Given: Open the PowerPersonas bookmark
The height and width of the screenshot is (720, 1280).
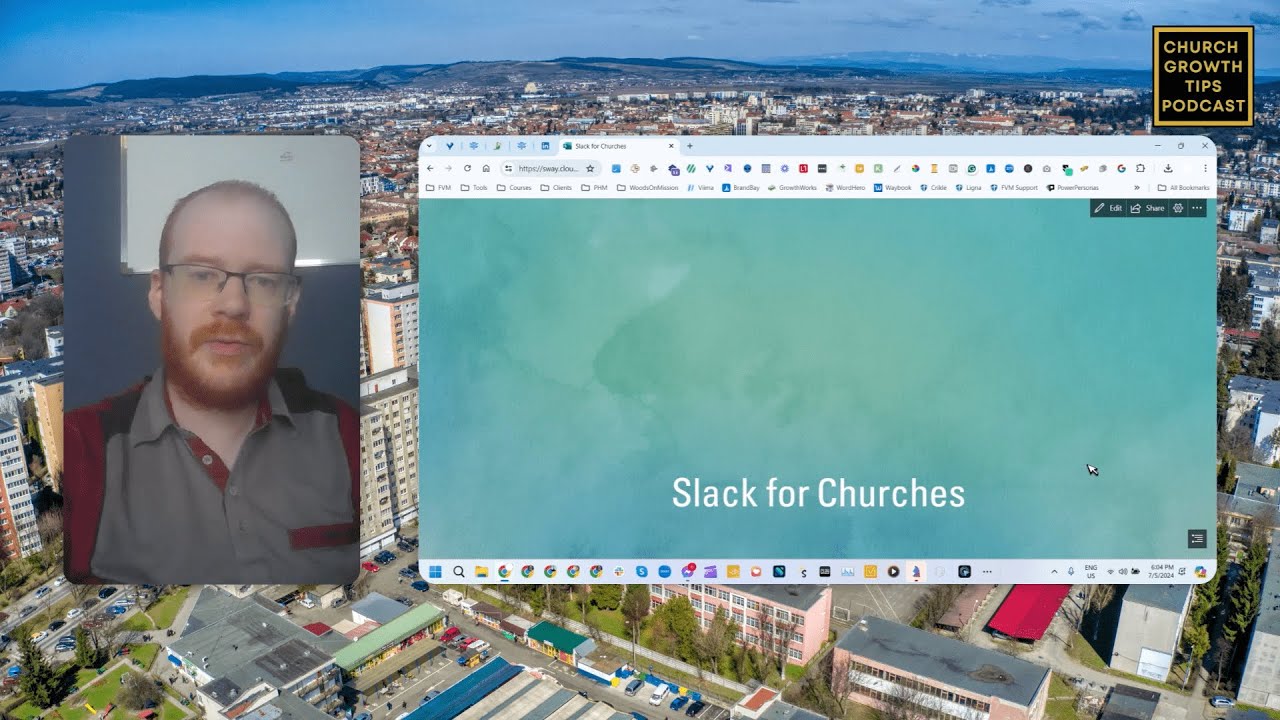Looking at the screenshot, I should click(1072, 187).
